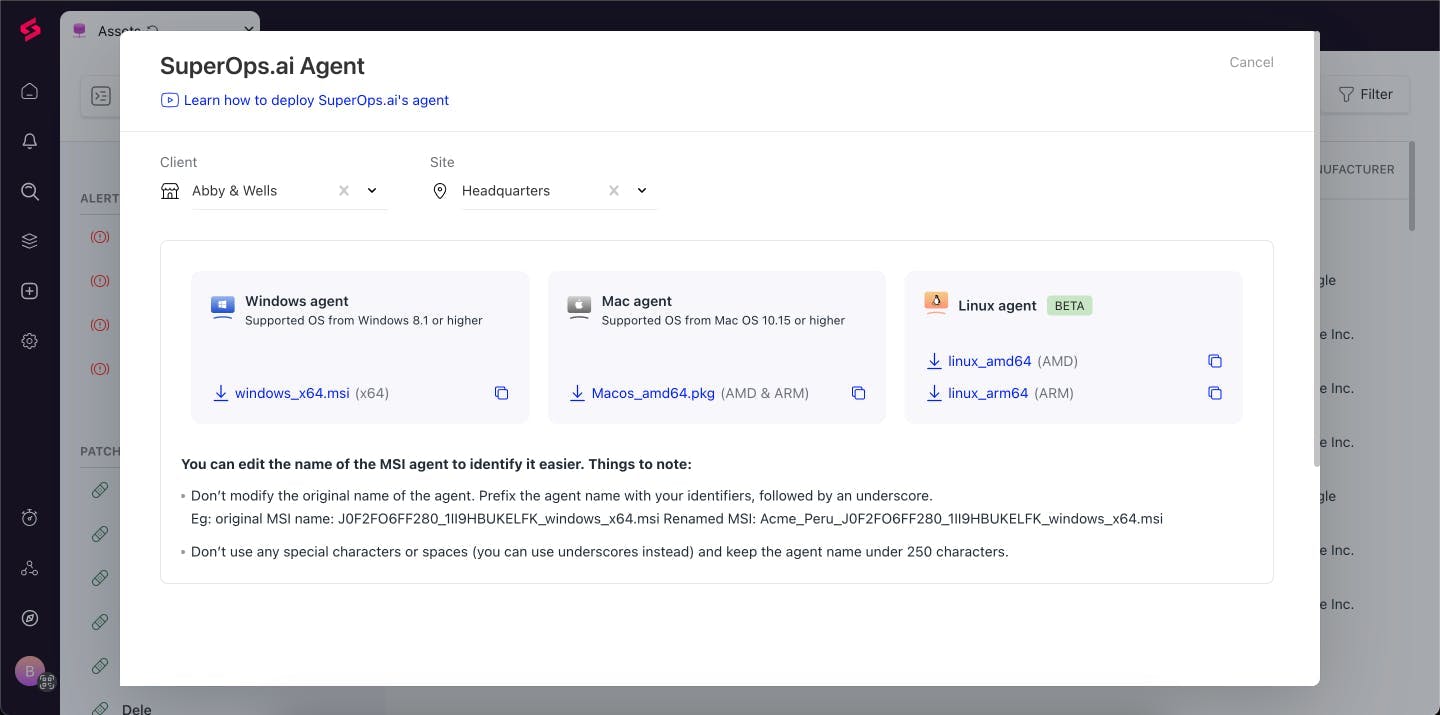Click the network nodes sidebar icon
This screenshot has width=1440, height=715.
point(30,568)
